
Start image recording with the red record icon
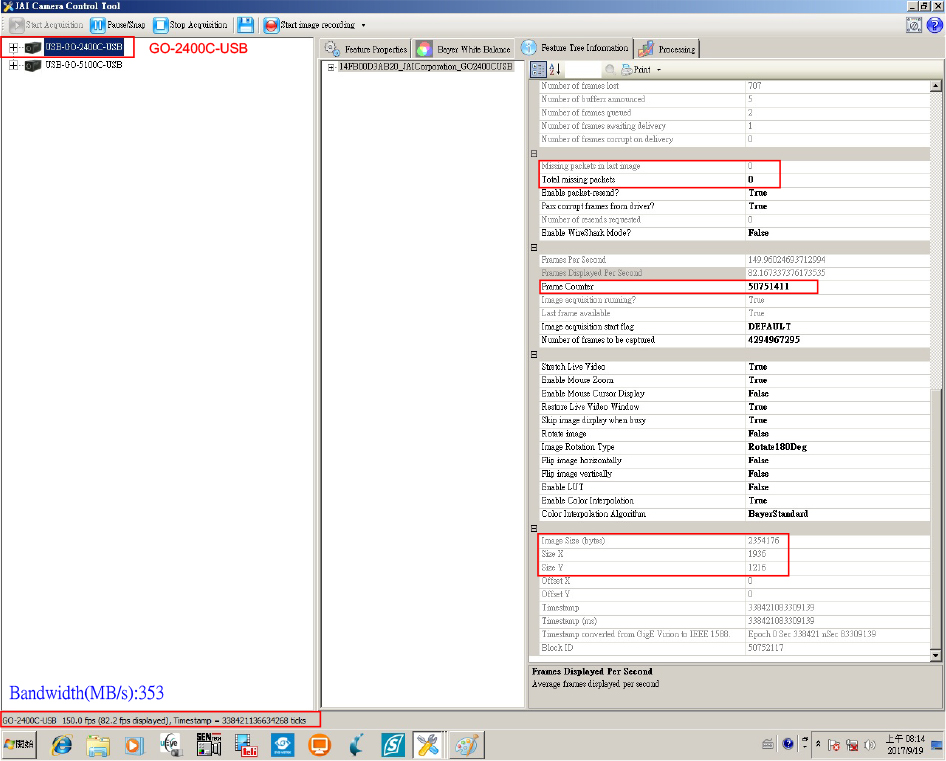271,24
